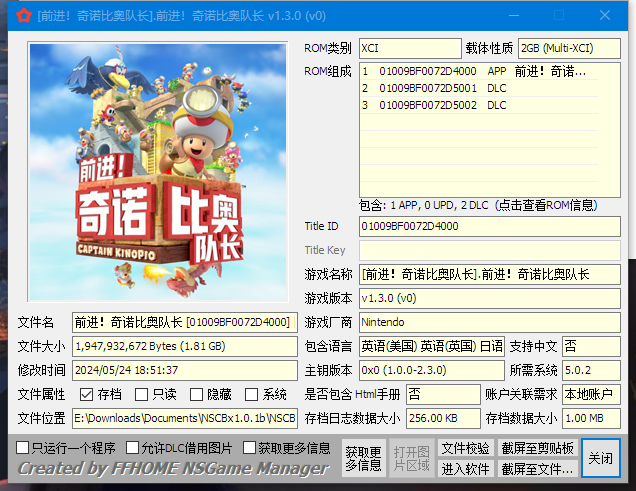Click the 存档数据大小 field 1.00 MB
The image size is (636, 491).
591,418
